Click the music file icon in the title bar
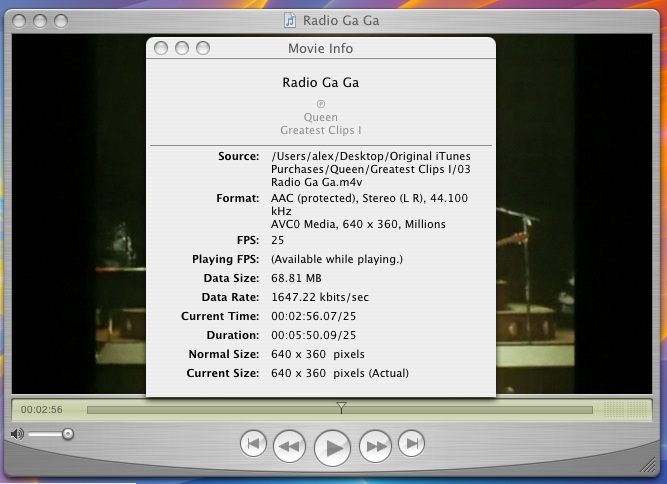This screenshot has width=667, height=484. coord(290,20)
